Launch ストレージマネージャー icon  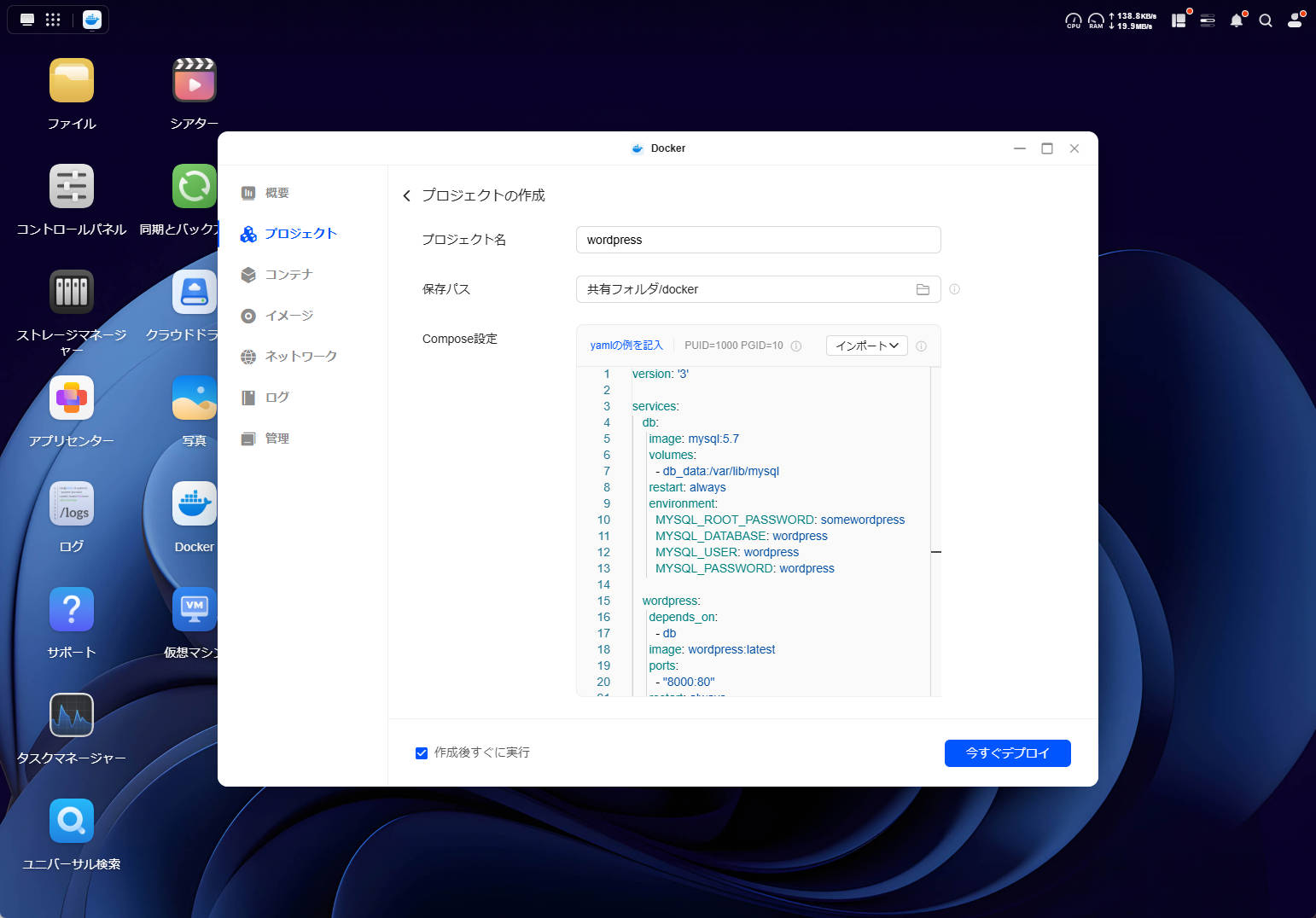coord(72,293)
